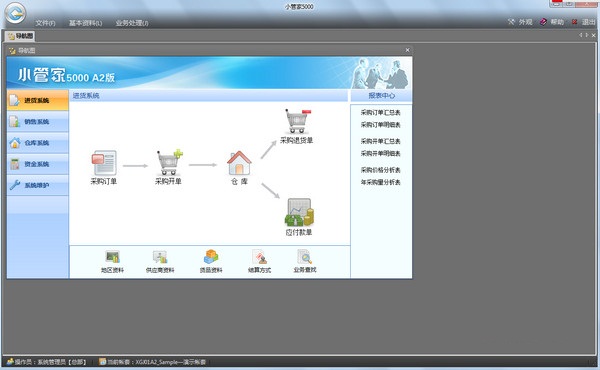Select 仓库系统 in the sidebar
Image resolution: width=600 pixels, height=370 pixels.
click(x=38, y=143)
